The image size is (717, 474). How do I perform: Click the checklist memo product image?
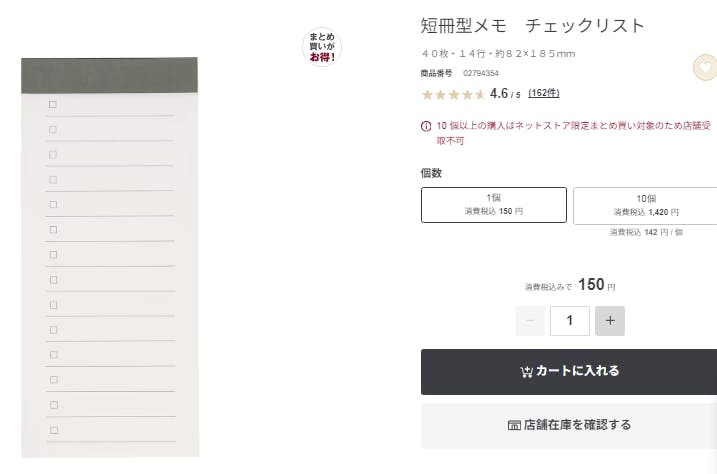[111, 257]
